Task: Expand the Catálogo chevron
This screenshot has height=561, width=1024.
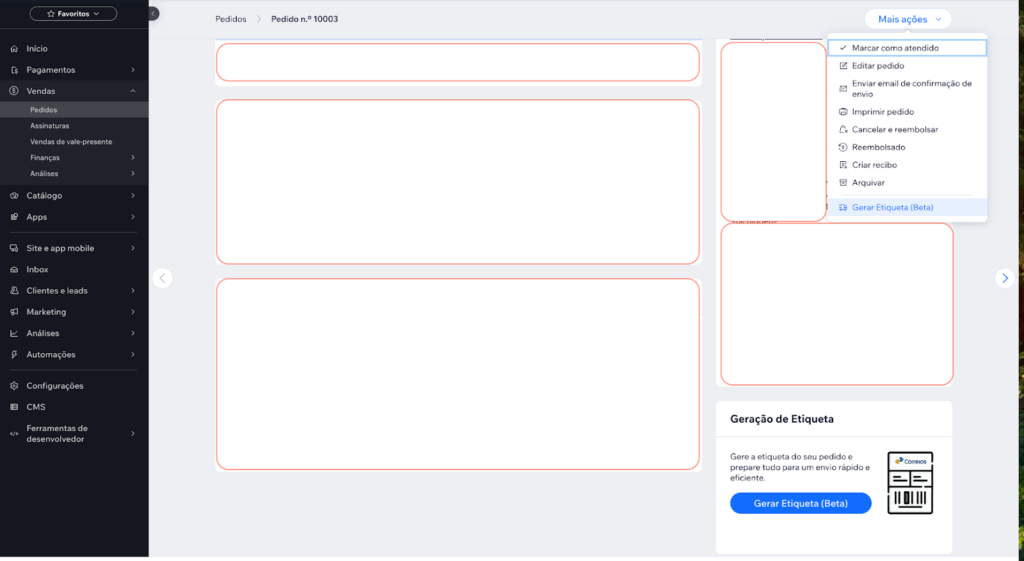Action: (x=133, y=195)
